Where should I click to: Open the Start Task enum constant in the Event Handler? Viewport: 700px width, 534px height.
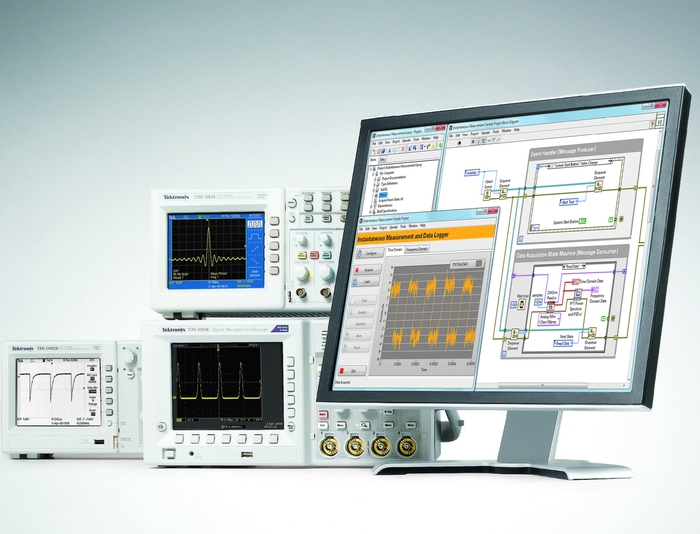tap(569, 202)
